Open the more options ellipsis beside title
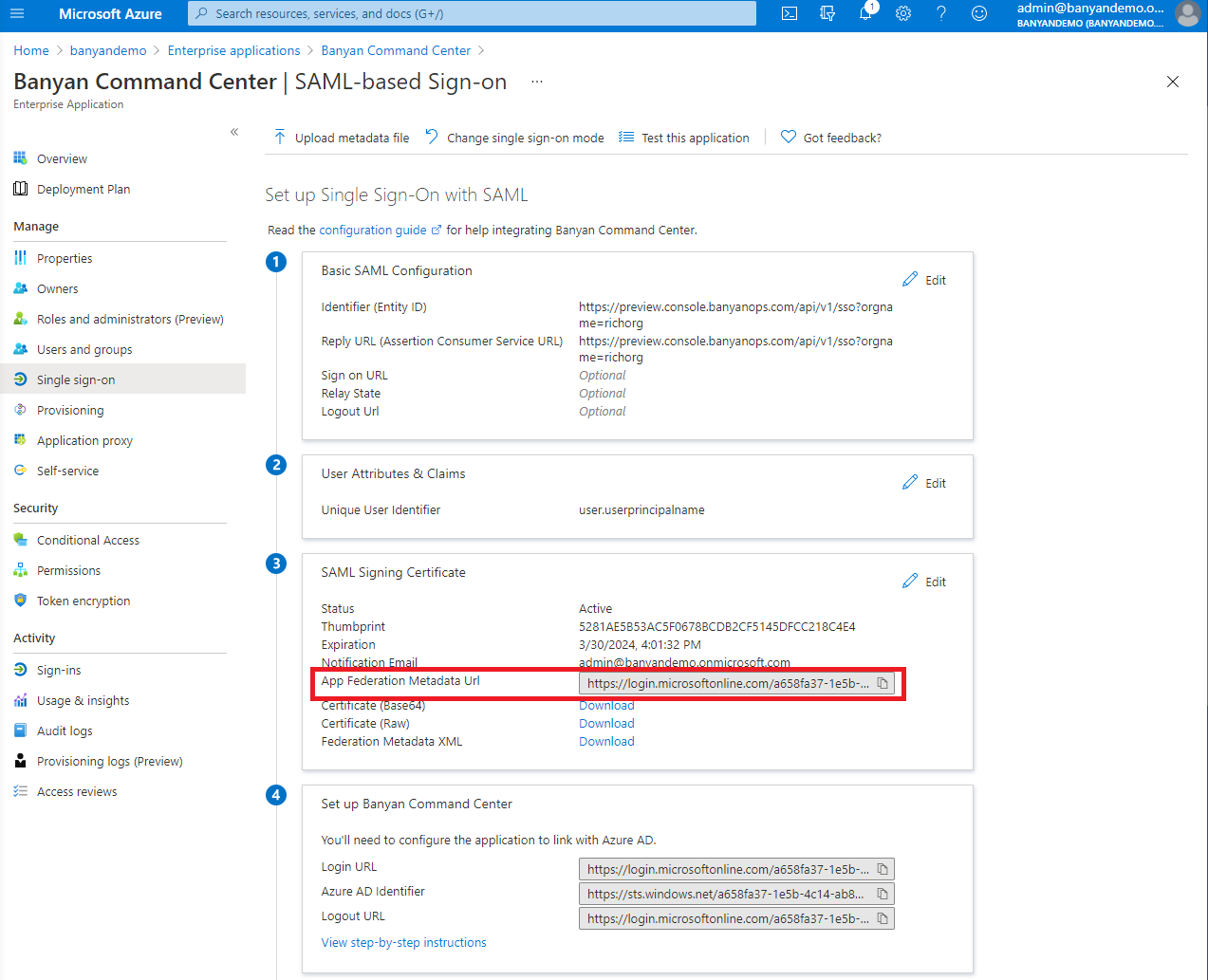Image resolution: width=1208 pixels, height=980 pixels. (537, 82)
